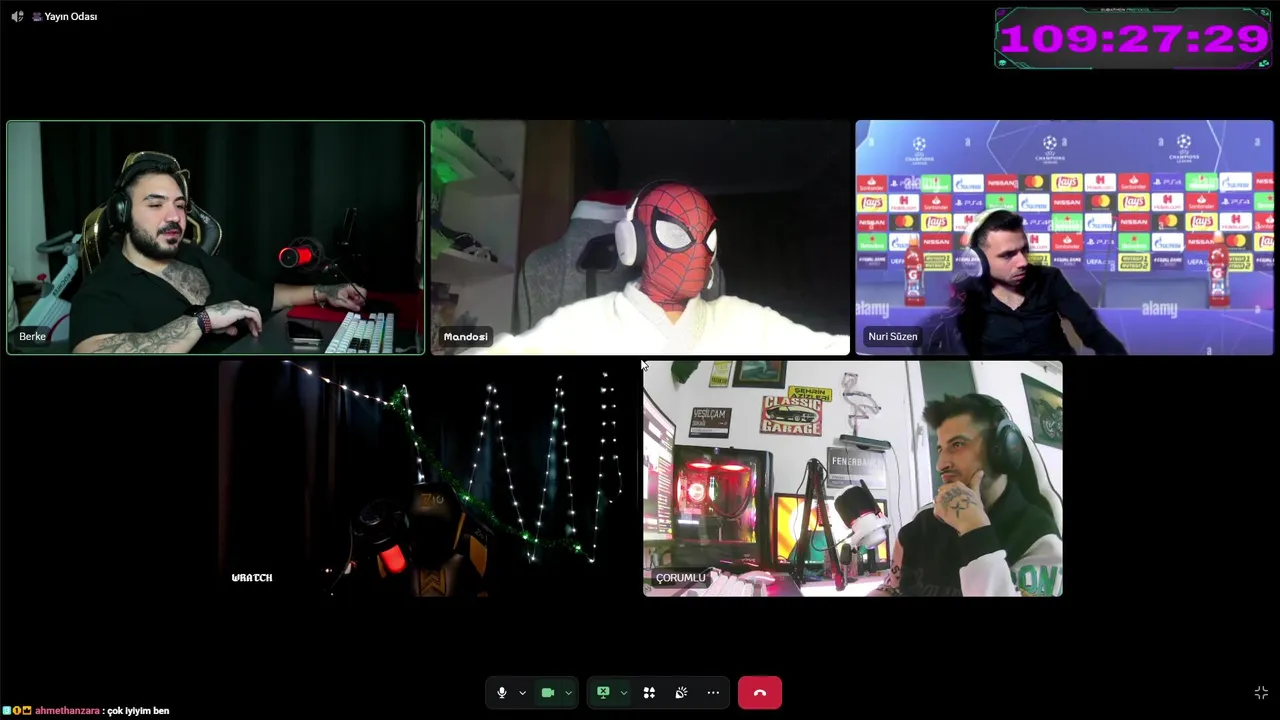The height and width of the screenshot is (720, 1280).
Task: Select WRATCH's video tile
Action: pyautogui.click(x=428, y=479)
